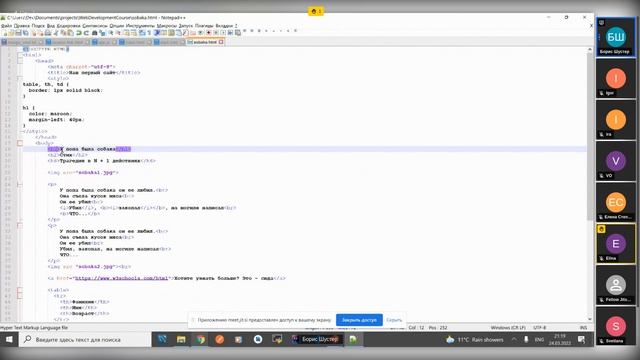The image size is (640, 360).
Task: Open the Плагины menu
Action: click(x=204, y=26)
